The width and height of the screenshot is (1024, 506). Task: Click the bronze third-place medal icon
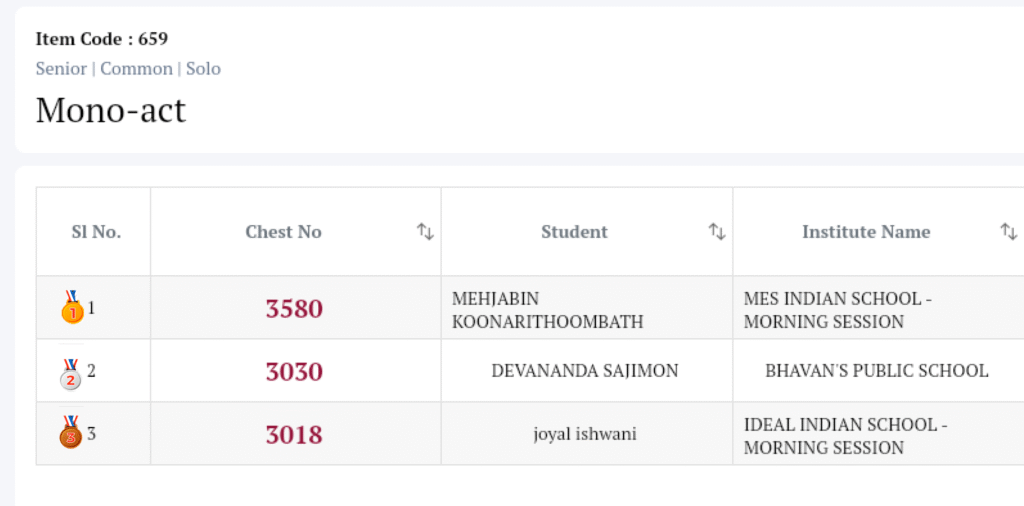71,434
